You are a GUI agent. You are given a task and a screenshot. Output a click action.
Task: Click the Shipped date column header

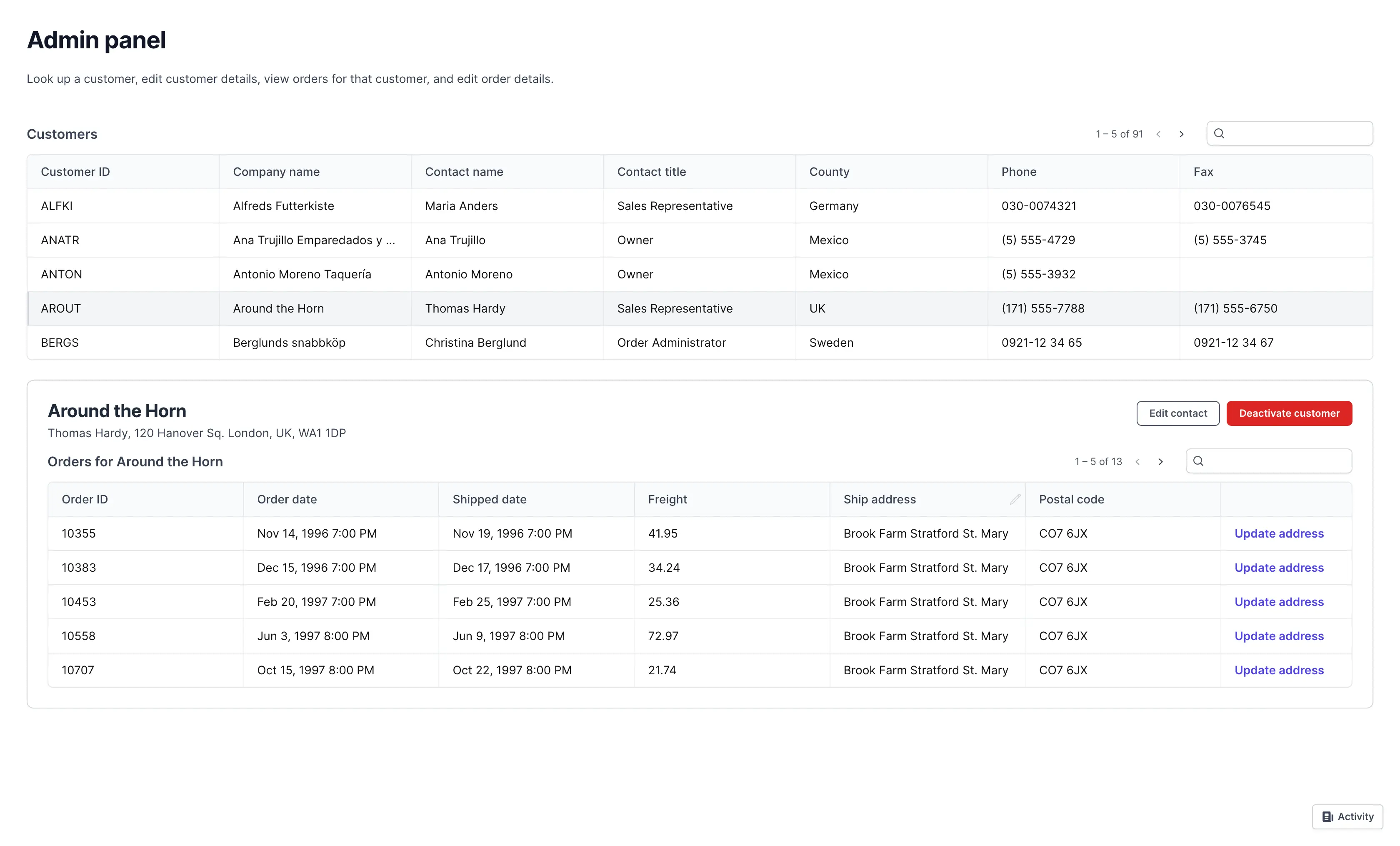pyautogui.click(x=536, y=499)
